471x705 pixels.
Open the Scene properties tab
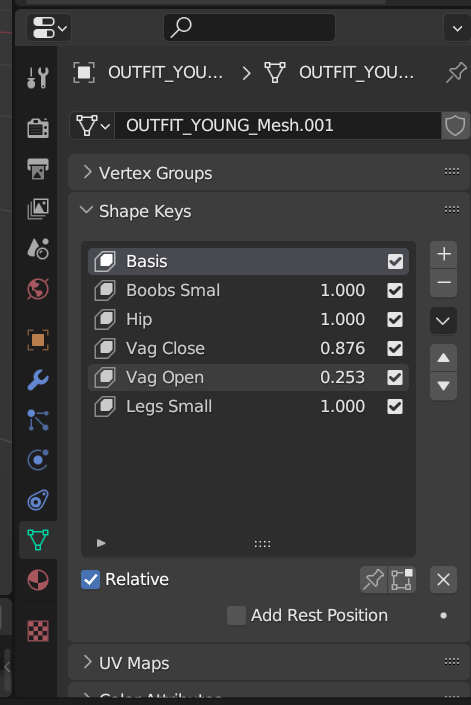pyautogui.click(x=38, y=249)
